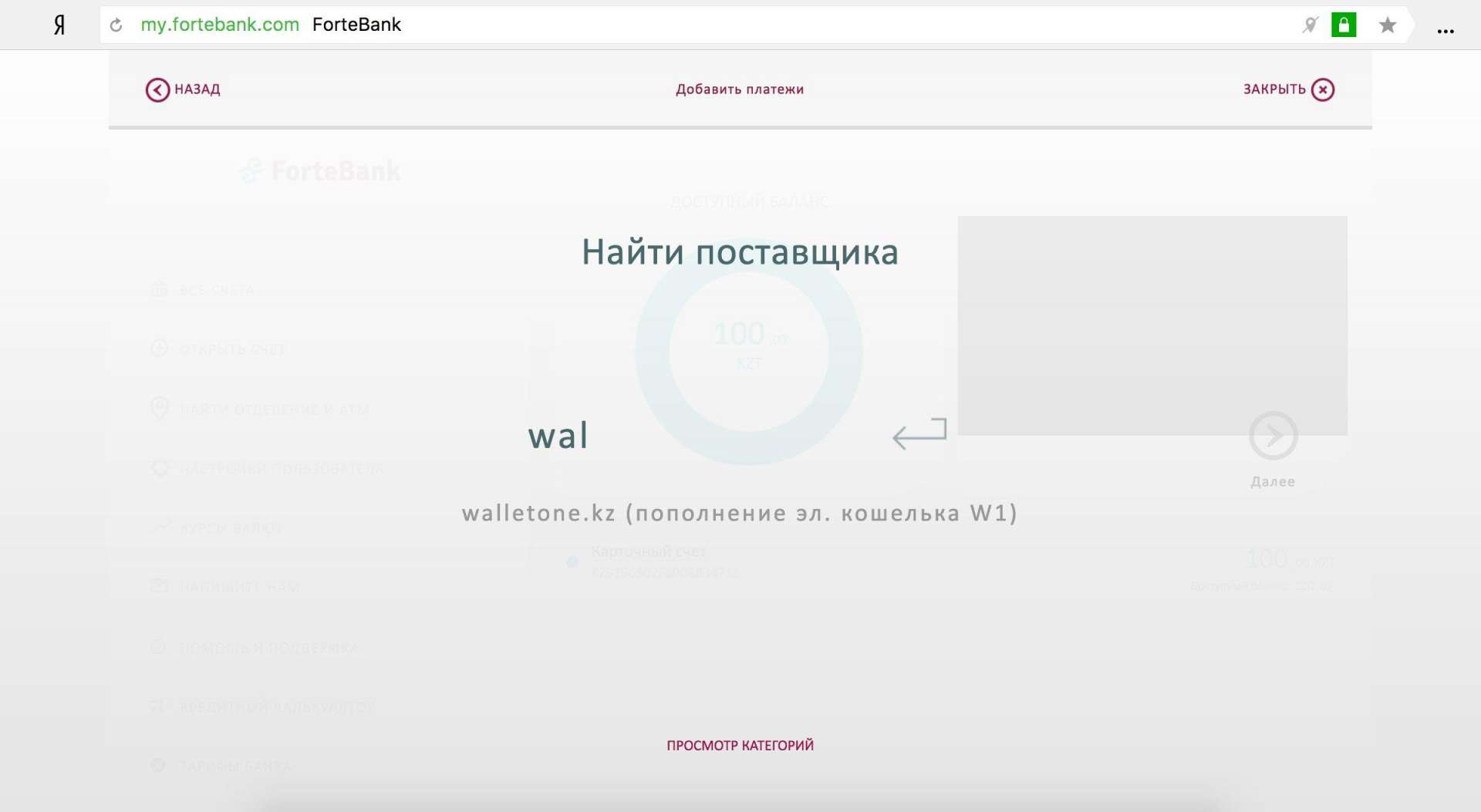This screenshot has height=812, width=1481.
Task: Click the circled back arrow icon
Action: pyautogui.click(x=157, y=90)
